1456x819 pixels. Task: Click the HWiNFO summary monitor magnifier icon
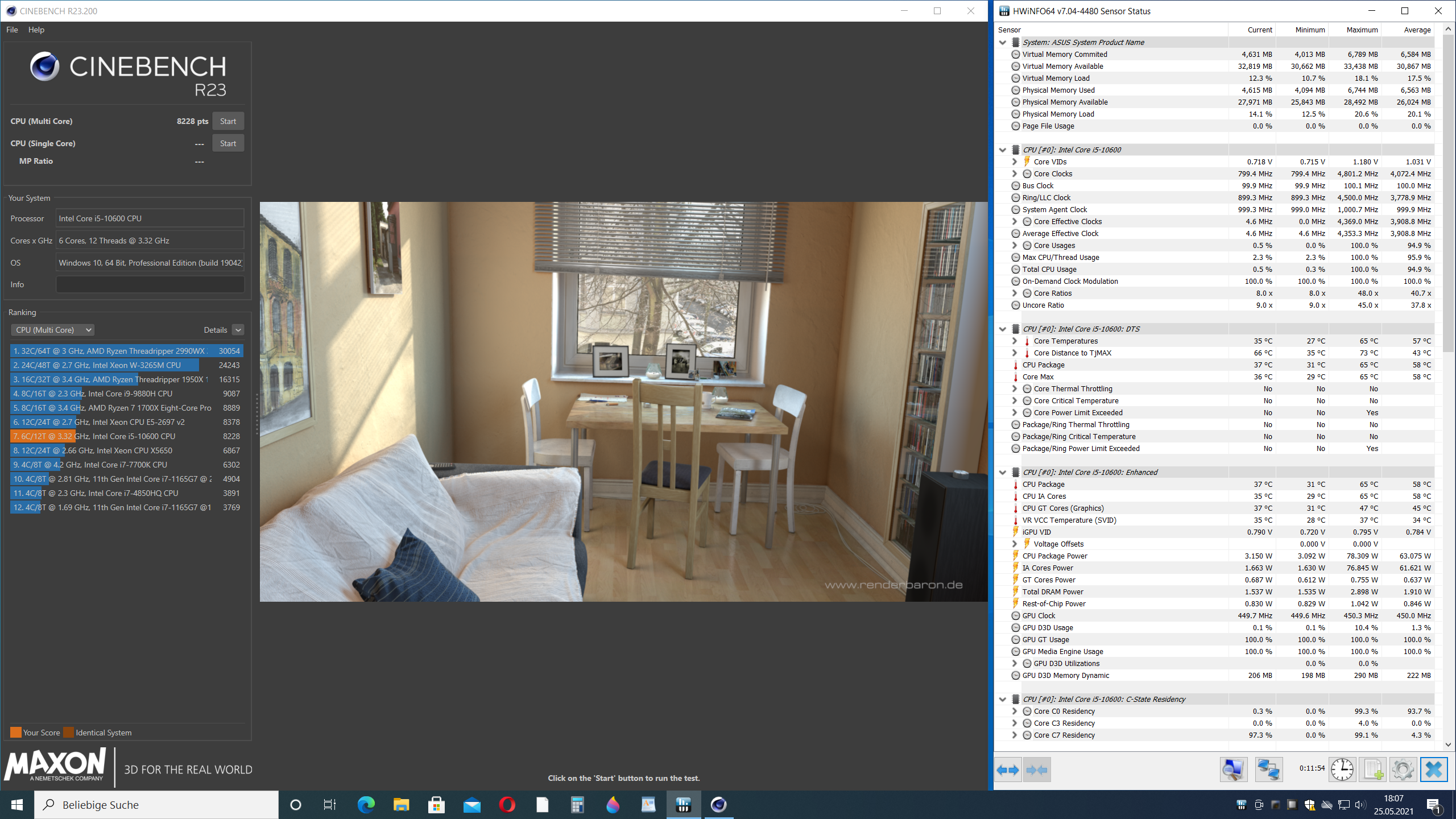pyautogui.click(x=1233, y=770)
